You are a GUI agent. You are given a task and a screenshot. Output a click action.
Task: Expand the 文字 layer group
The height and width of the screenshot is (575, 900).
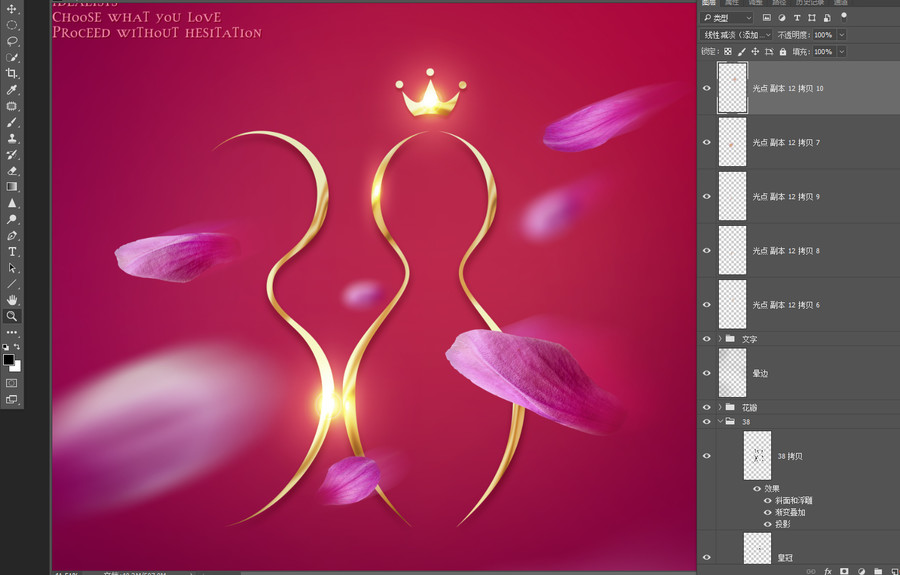720,339
